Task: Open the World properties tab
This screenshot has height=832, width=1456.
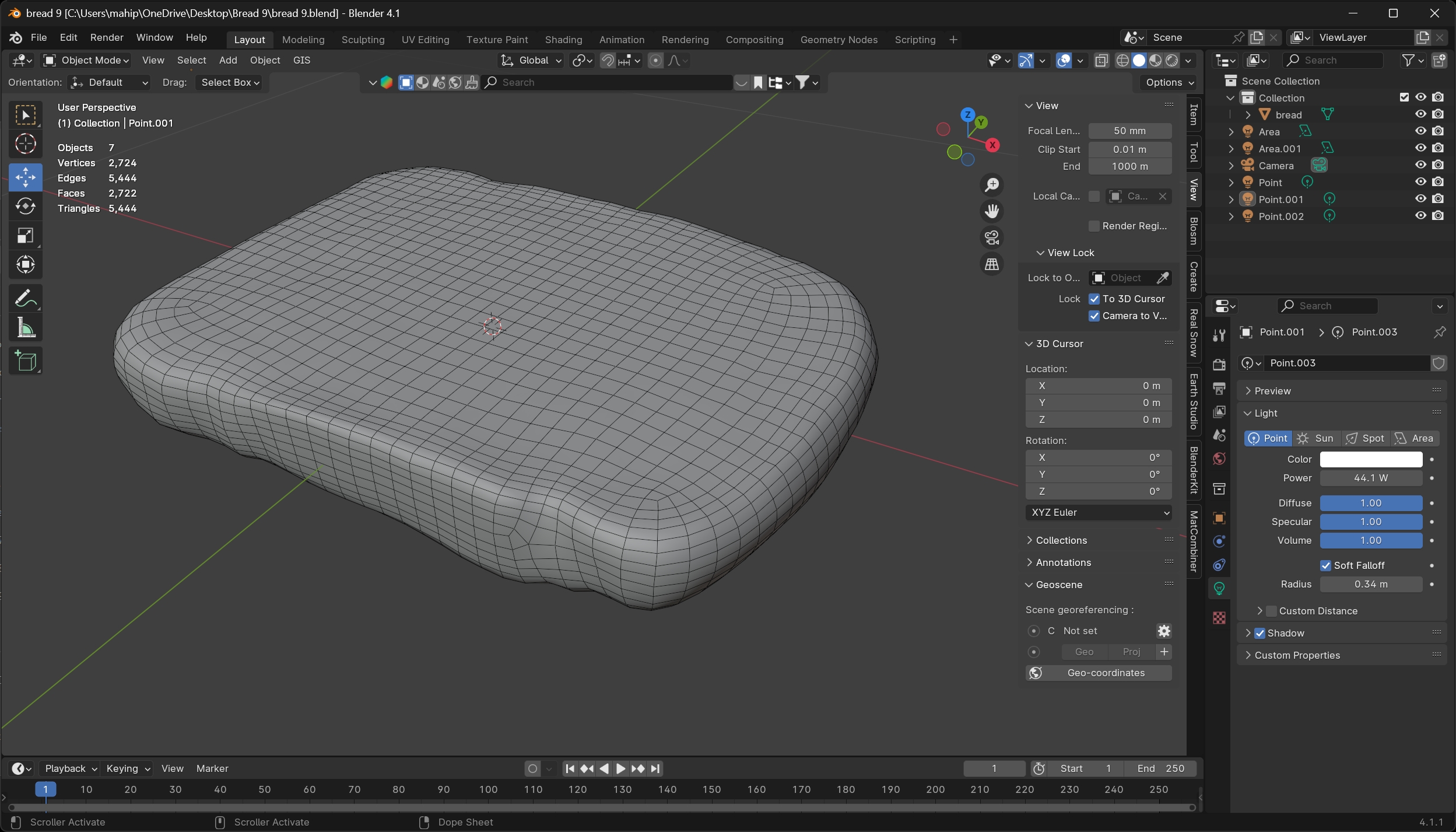Action: [x=1219, y=459]
